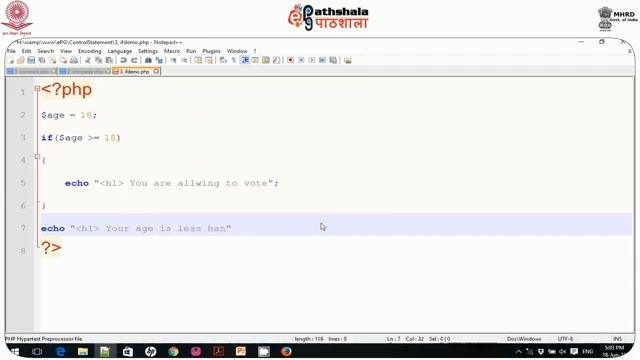Open File Explorer from taskbar
The width and height of the screenshot is (640, 360).
tap(83, 351)
